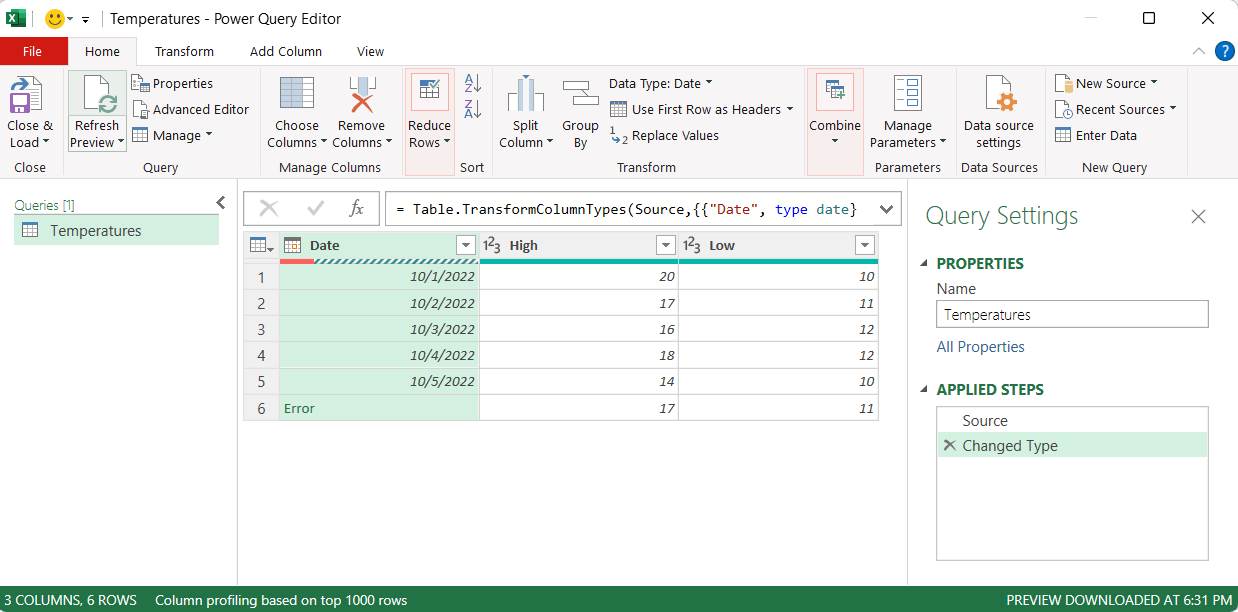The image size is (1238, 612).
Task: Click the Enter Data tool
Action: click(1096, 135)
